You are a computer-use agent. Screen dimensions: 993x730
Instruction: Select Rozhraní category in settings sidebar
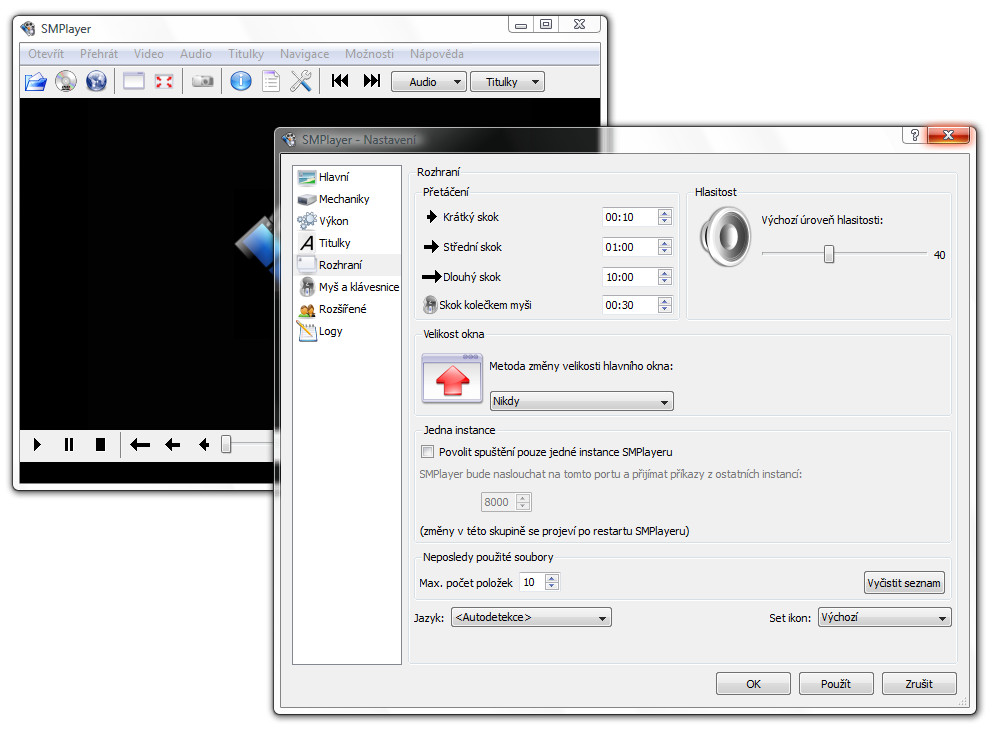point(347,265)
